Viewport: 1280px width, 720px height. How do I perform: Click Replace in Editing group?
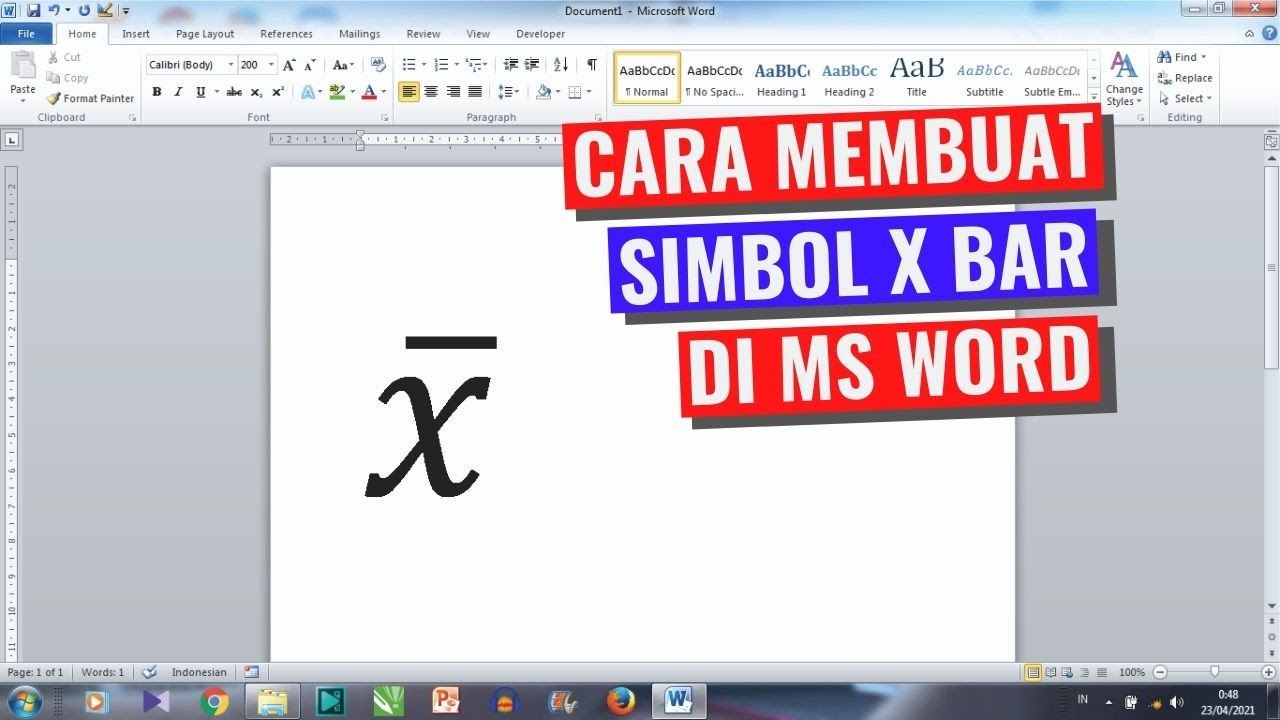point(1185,78)
